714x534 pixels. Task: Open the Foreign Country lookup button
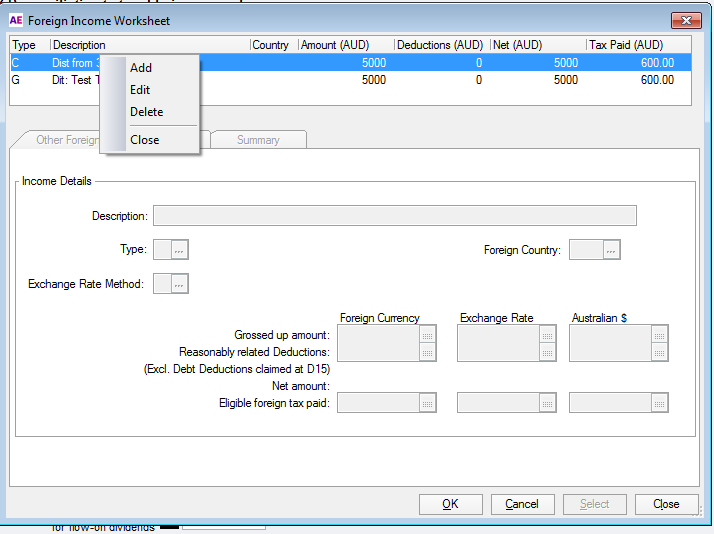[x=612, y=250]
